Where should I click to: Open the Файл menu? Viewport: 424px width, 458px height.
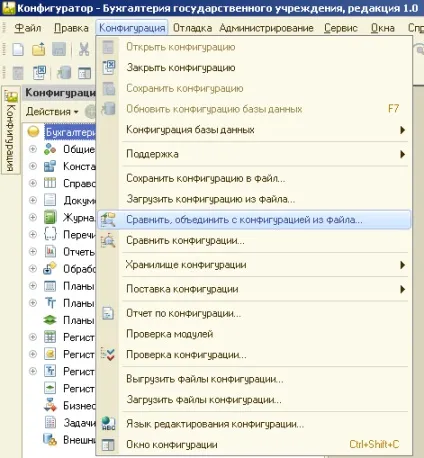coord(28,28)
